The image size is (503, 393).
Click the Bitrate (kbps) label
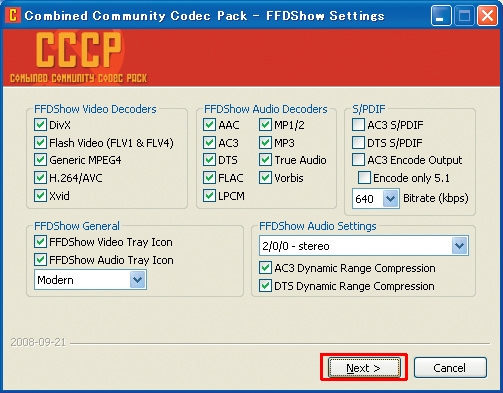[436, 198]
